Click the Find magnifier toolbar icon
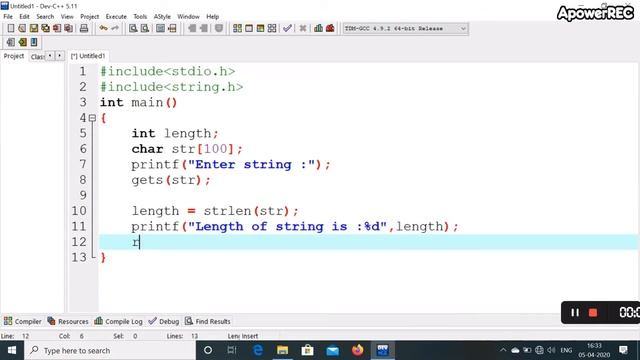640x360 pixels. (133, 28)
